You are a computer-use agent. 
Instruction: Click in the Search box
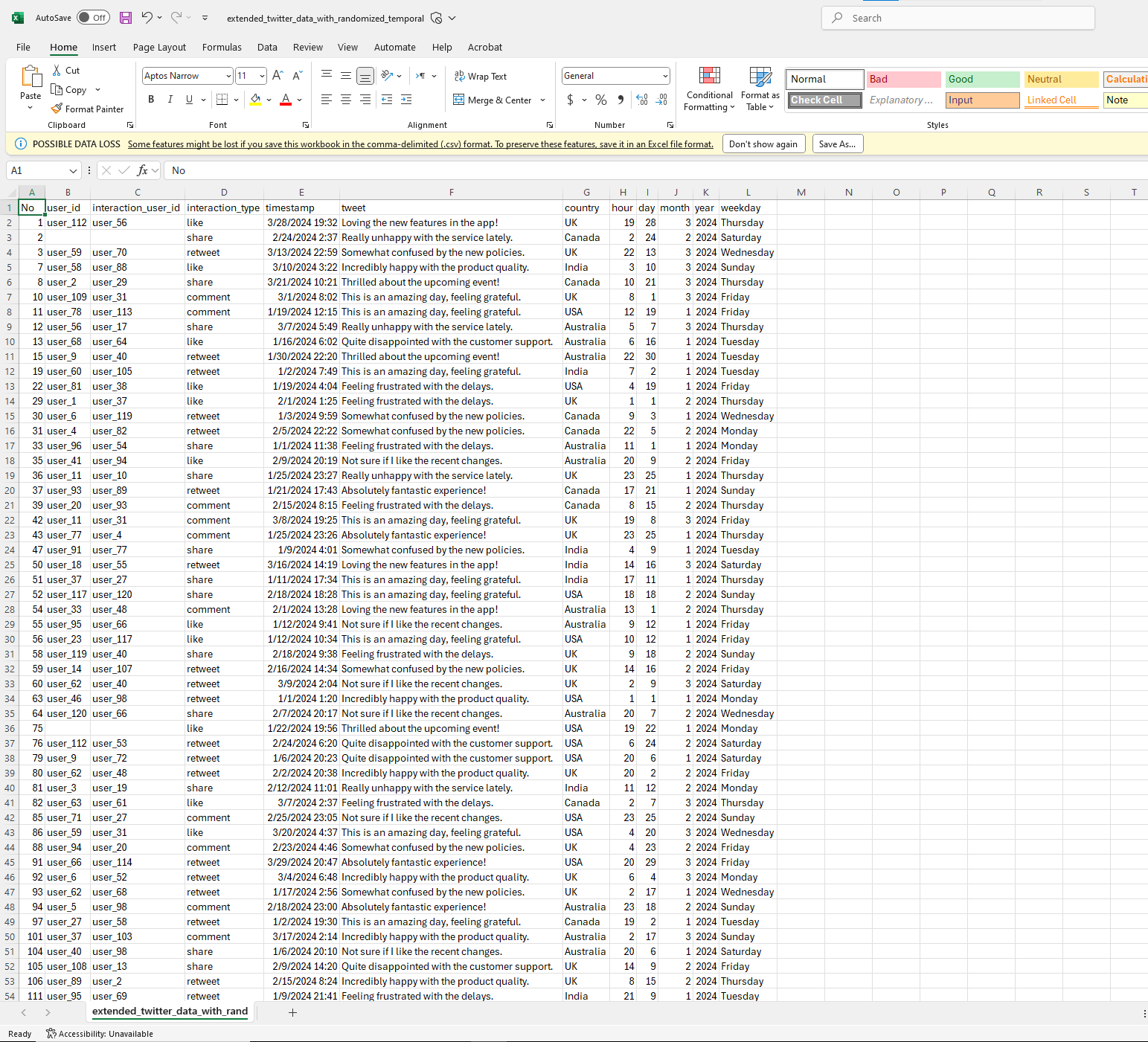pyautogui.click(x=958, y=18)
